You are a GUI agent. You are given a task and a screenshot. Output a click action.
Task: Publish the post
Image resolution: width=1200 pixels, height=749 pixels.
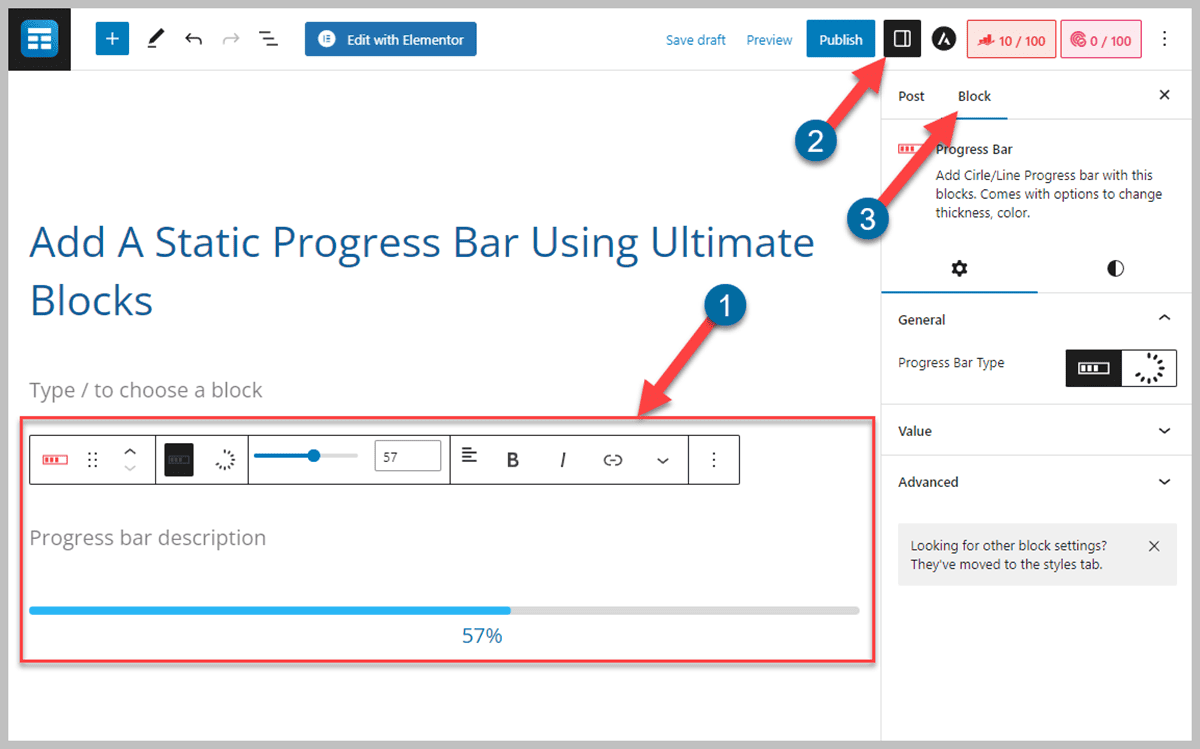(840, 38)
